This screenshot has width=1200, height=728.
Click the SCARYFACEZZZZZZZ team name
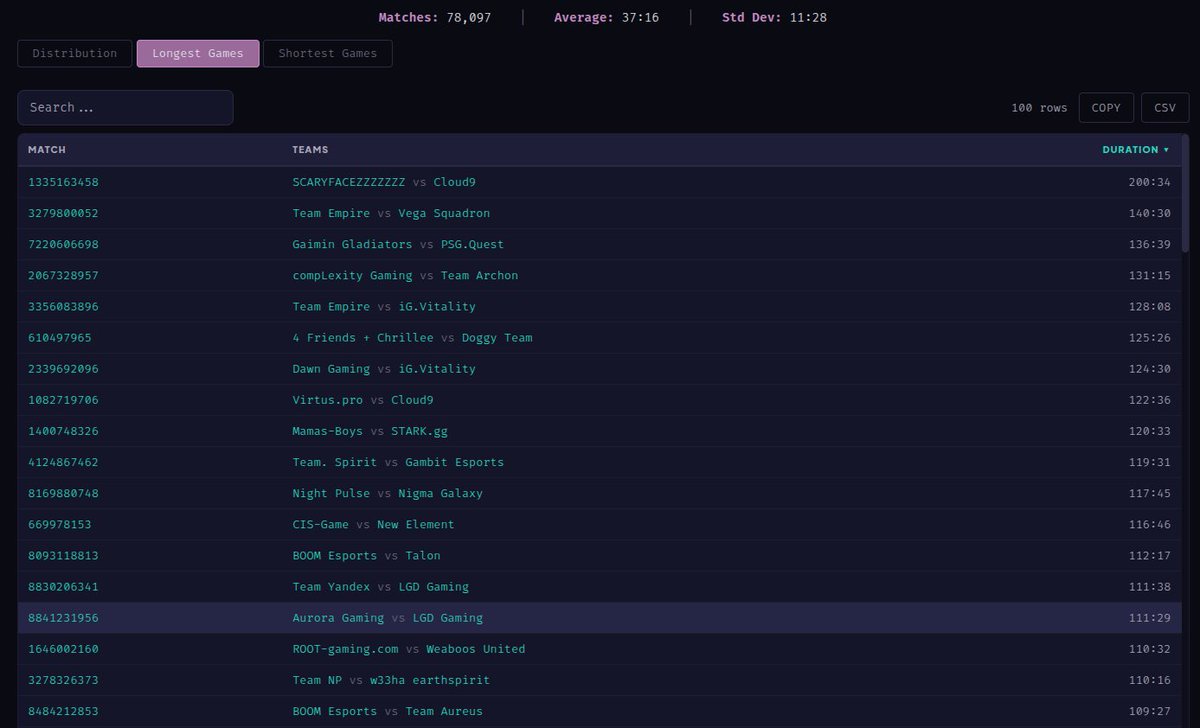349,182
